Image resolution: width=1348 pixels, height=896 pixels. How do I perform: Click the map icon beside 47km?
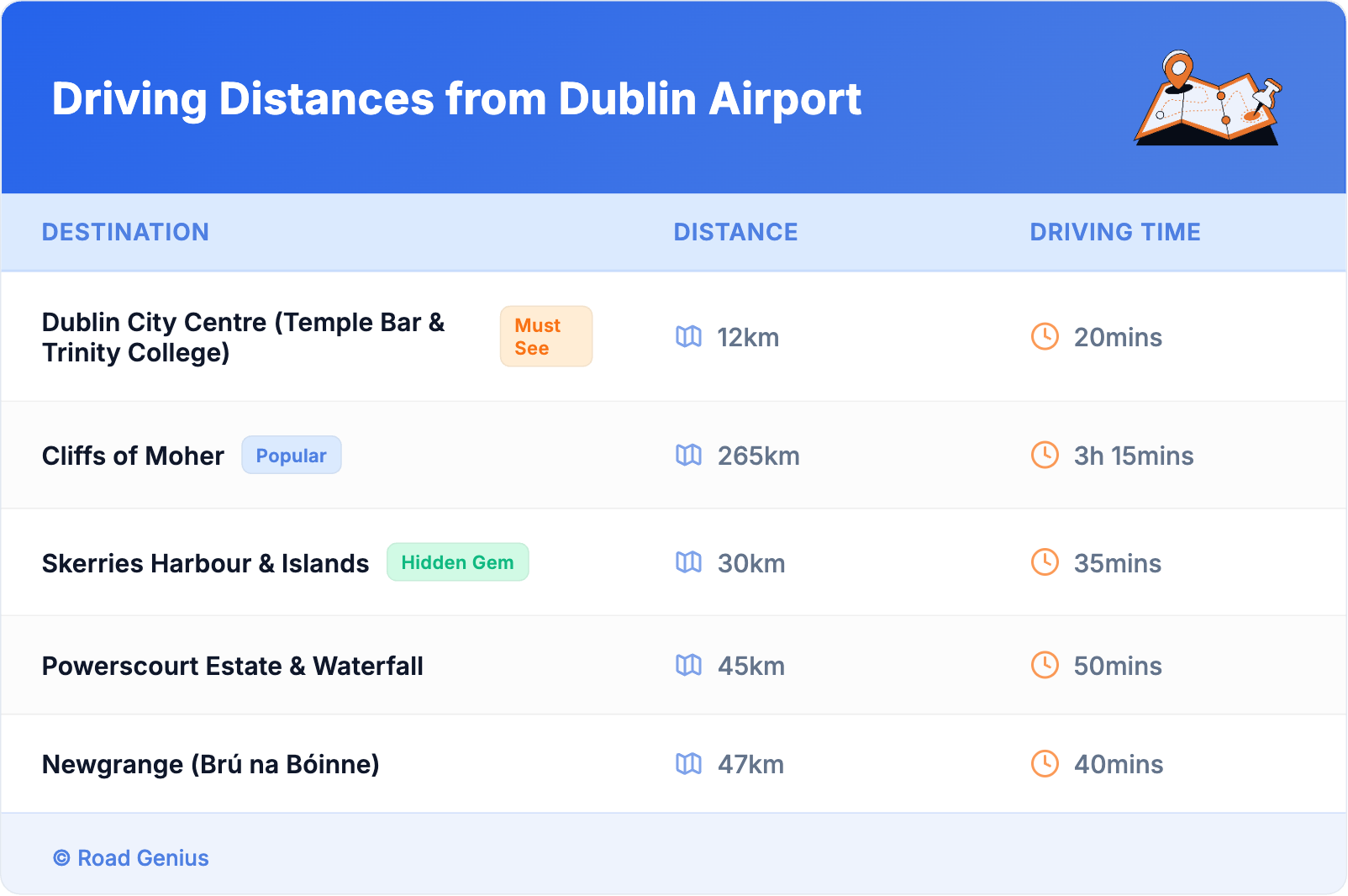click(x=688, y=764)
